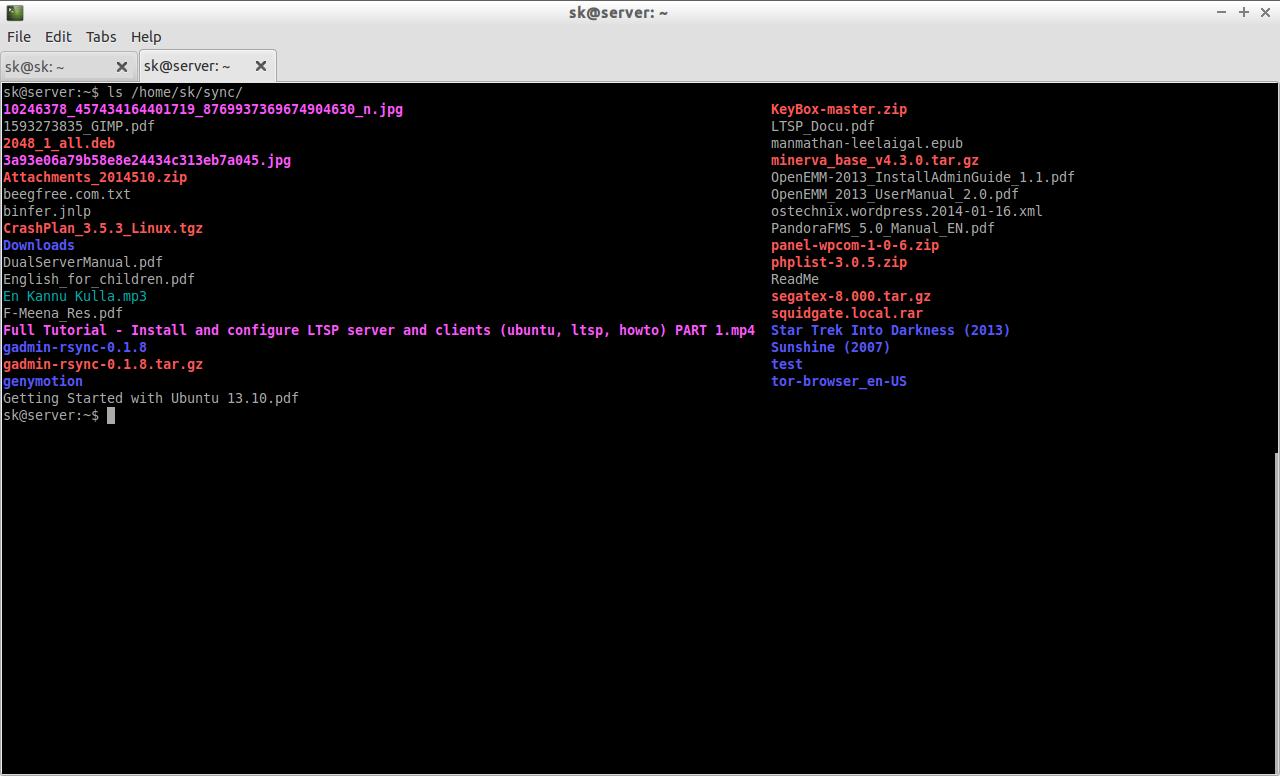Click LTSP_Docu.pdf in the listing
1280x776 pixels.
[x=823, y=126]
